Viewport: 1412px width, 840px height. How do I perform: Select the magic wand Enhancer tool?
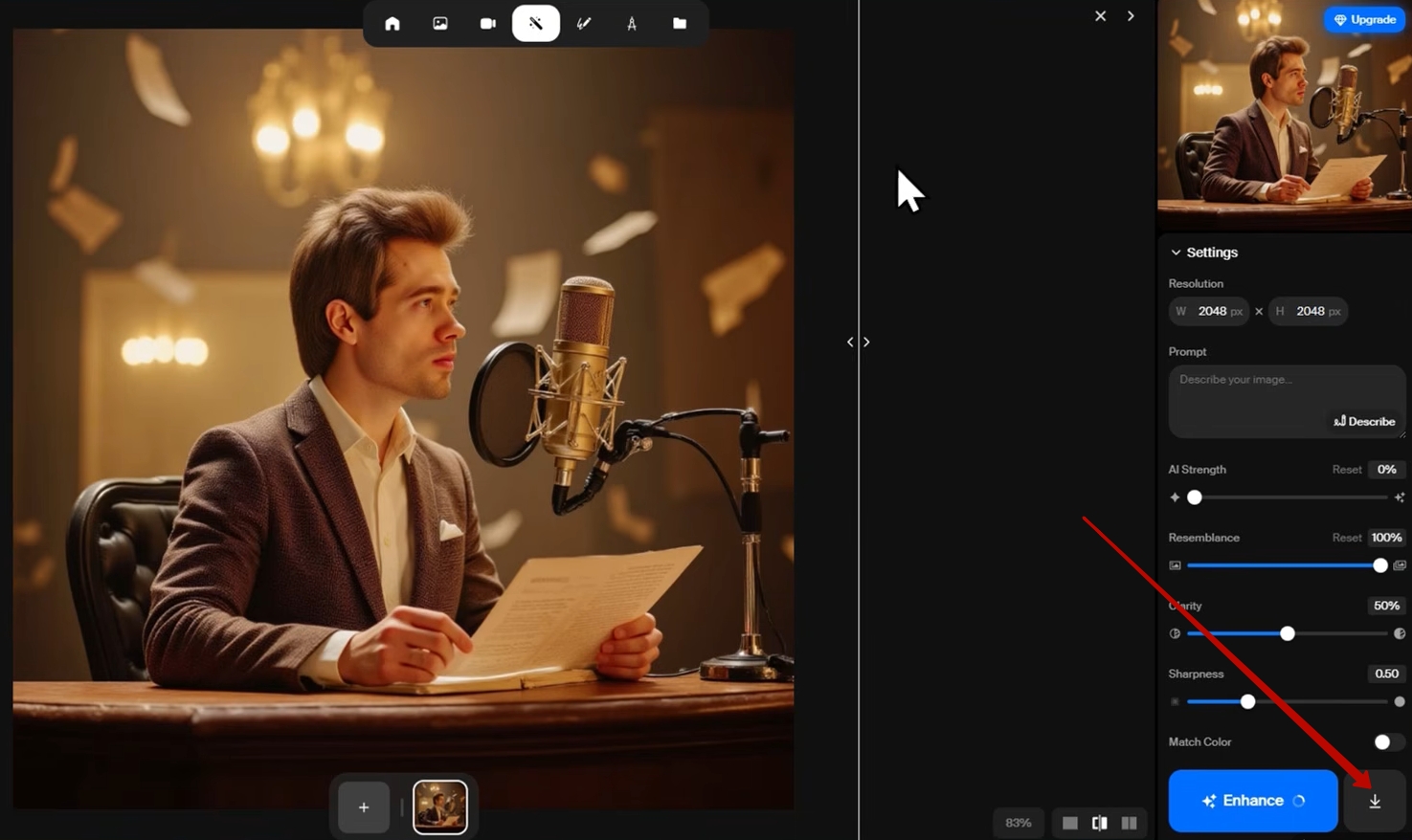536,24
